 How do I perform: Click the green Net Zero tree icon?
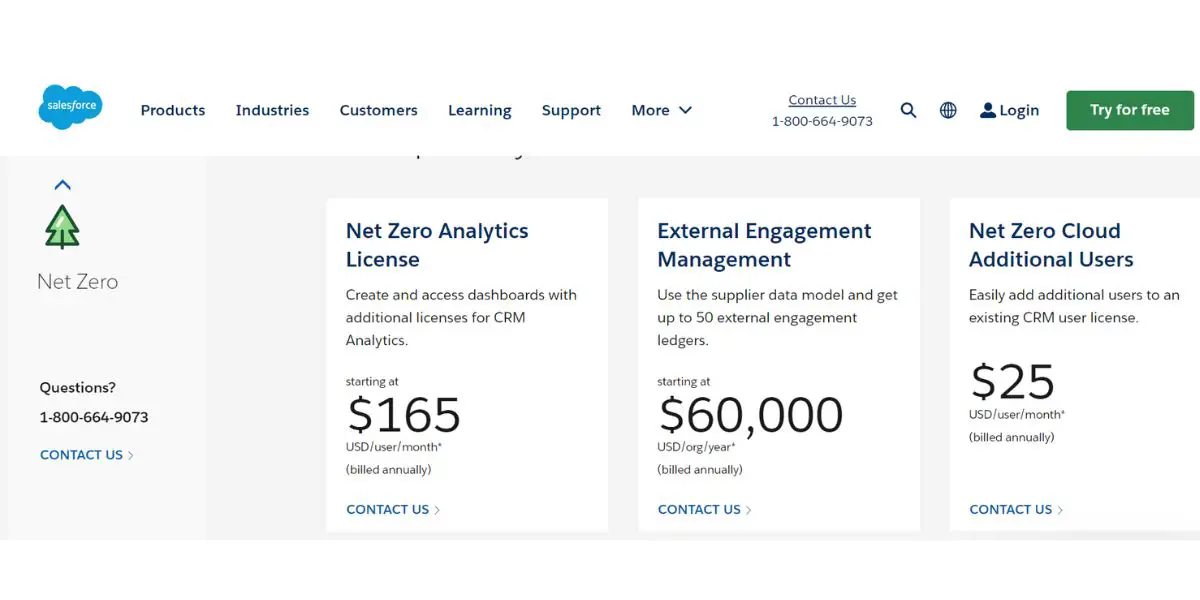point(62,227)
